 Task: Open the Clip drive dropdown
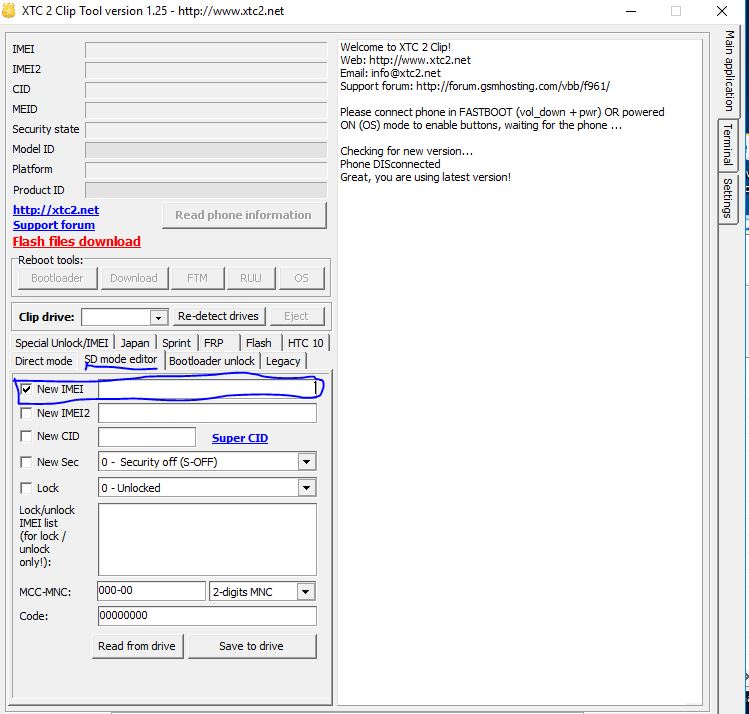click(x=158, y=317)
